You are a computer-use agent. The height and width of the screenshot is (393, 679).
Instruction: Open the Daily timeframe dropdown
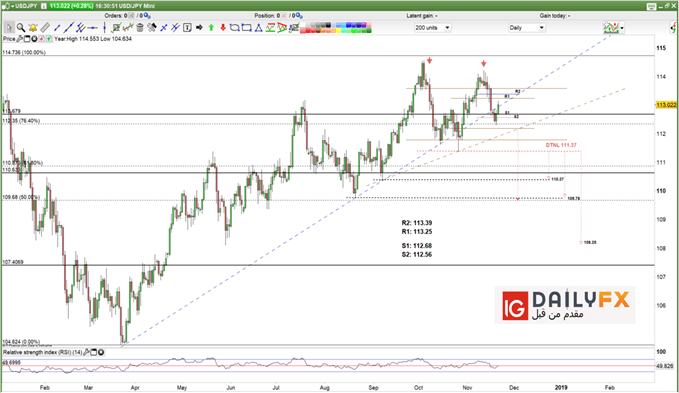[x=526, y=28]
